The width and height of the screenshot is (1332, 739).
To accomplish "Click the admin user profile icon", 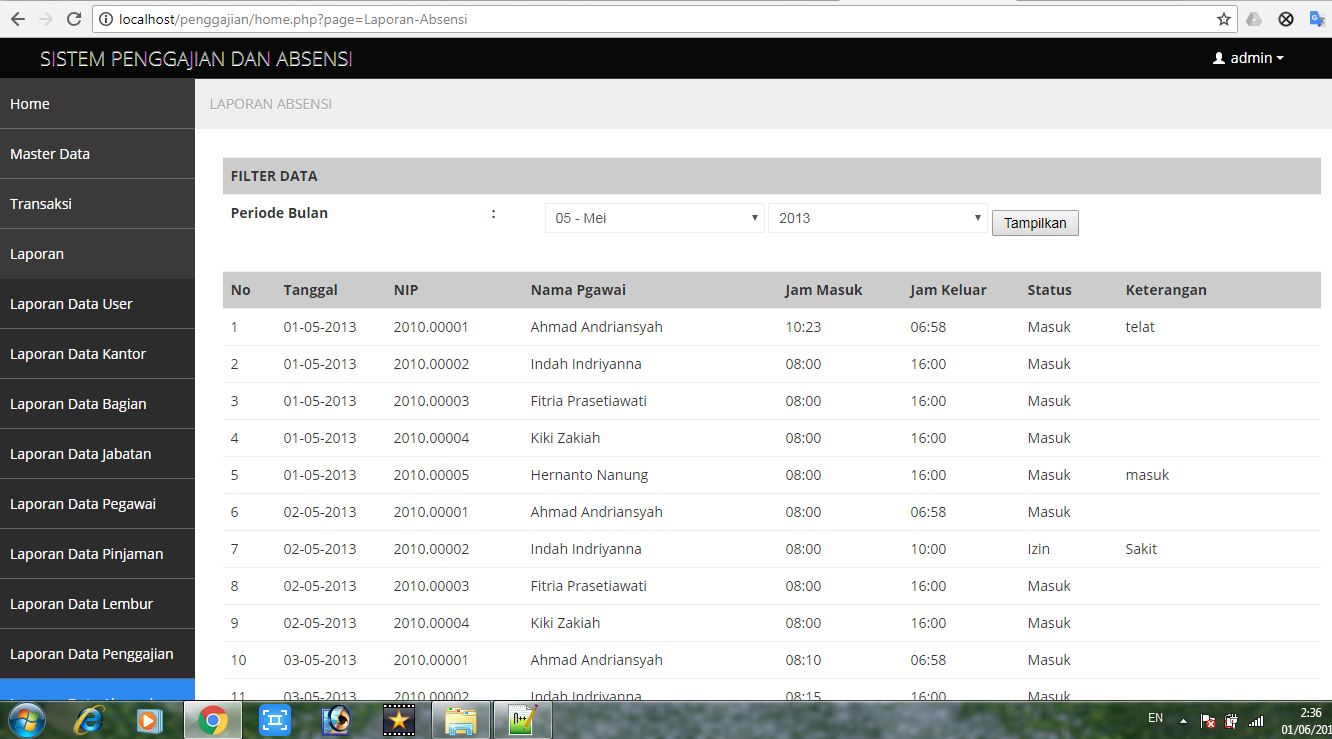I will coord(1218,57).
